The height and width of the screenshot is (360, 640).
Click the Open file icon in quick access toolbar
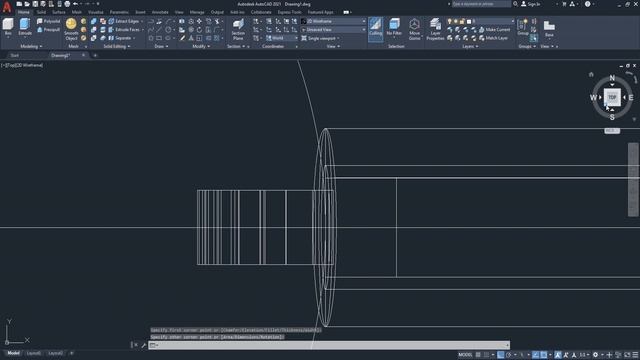[27, 4]
